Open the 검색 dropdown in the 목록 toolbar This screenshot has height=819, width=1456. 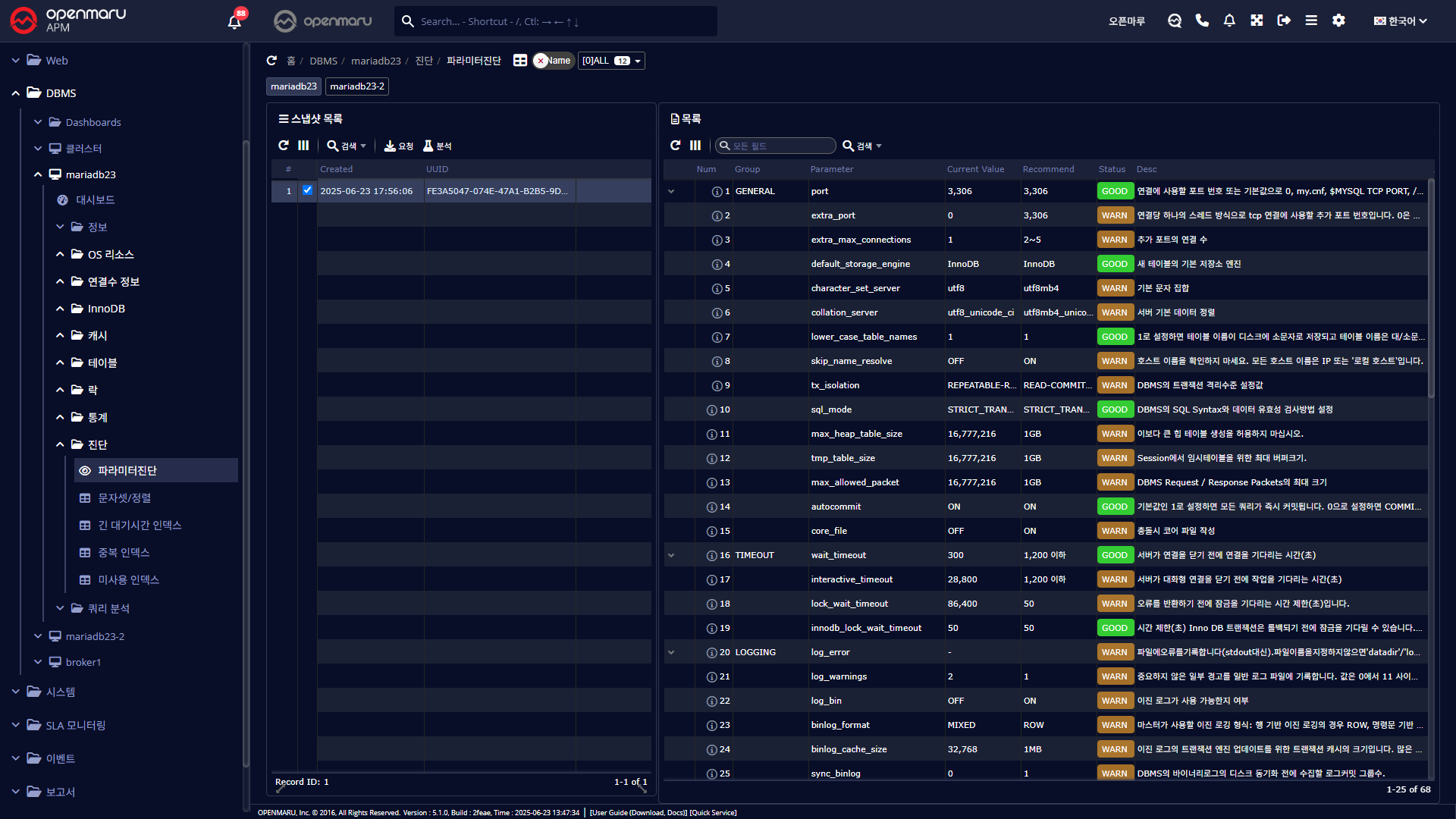[862, 146]
